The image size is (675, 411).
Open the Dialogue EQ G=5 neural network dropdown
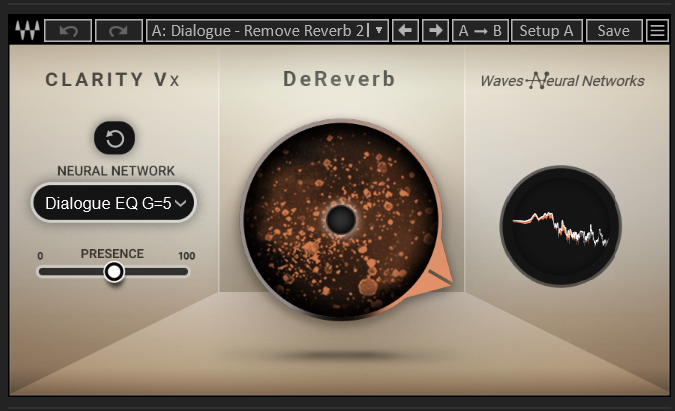tap(114, 203)
